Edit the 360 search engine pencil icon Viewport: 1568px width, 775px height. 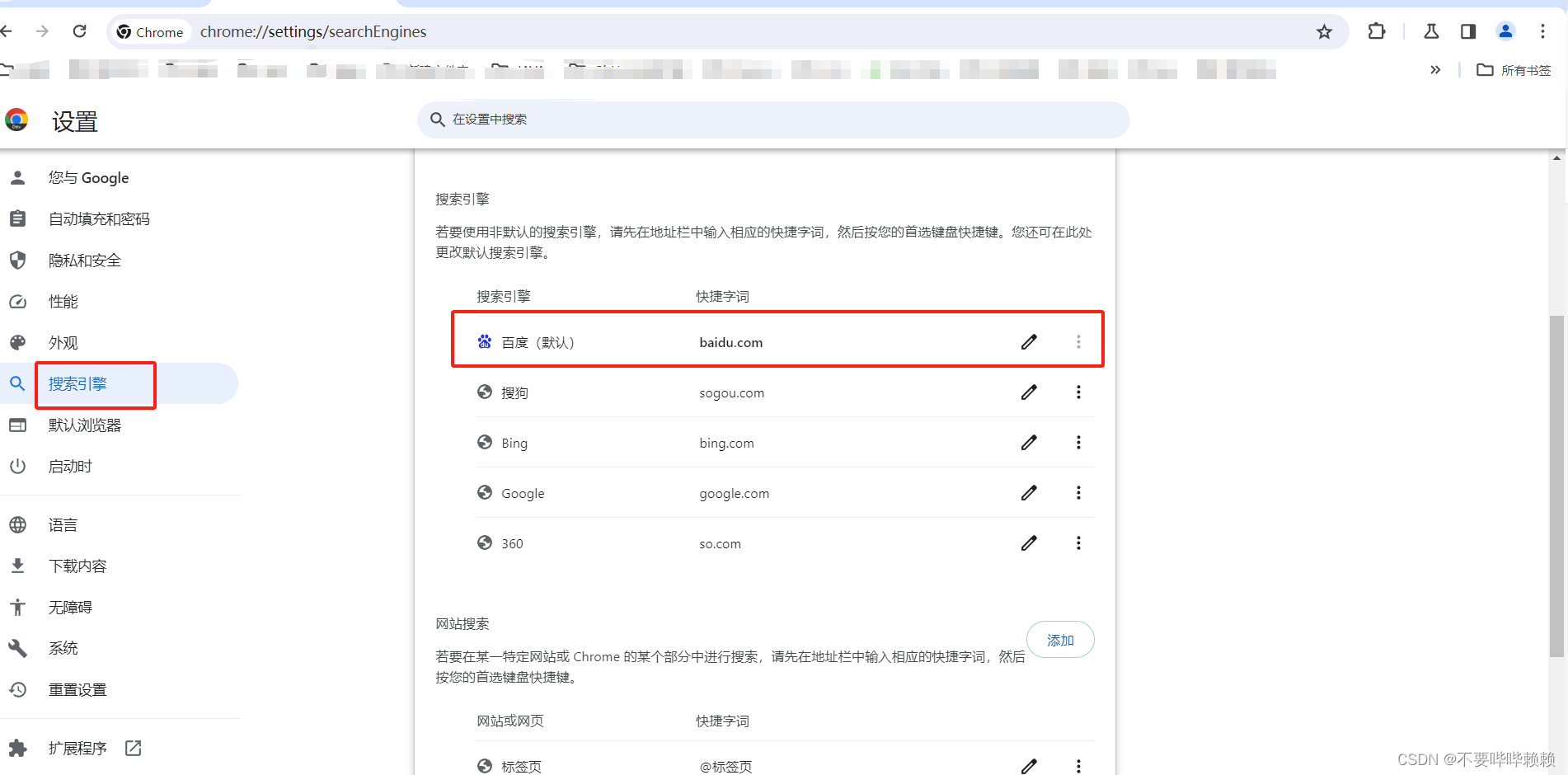pyautogui.click(x=1029, y=542)
